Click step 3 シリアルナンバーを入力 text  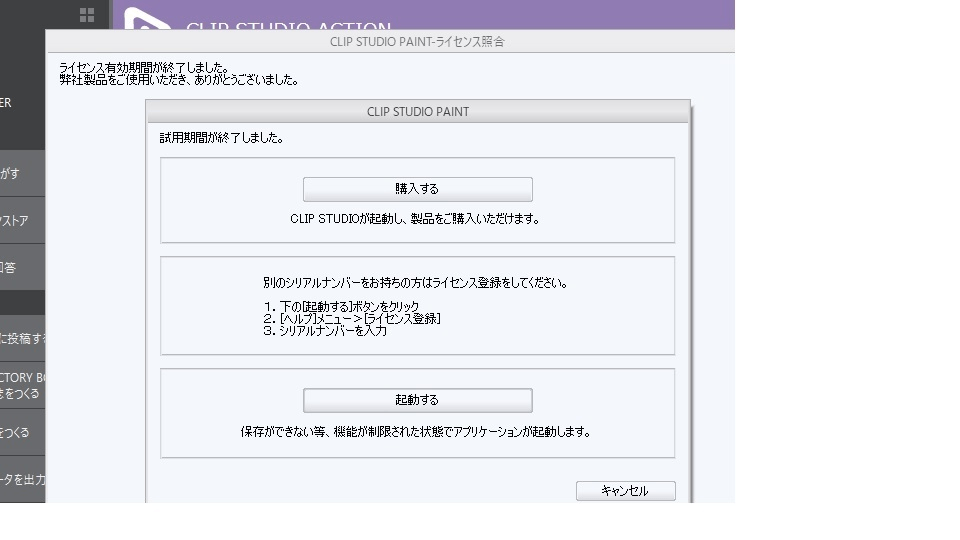325,331
